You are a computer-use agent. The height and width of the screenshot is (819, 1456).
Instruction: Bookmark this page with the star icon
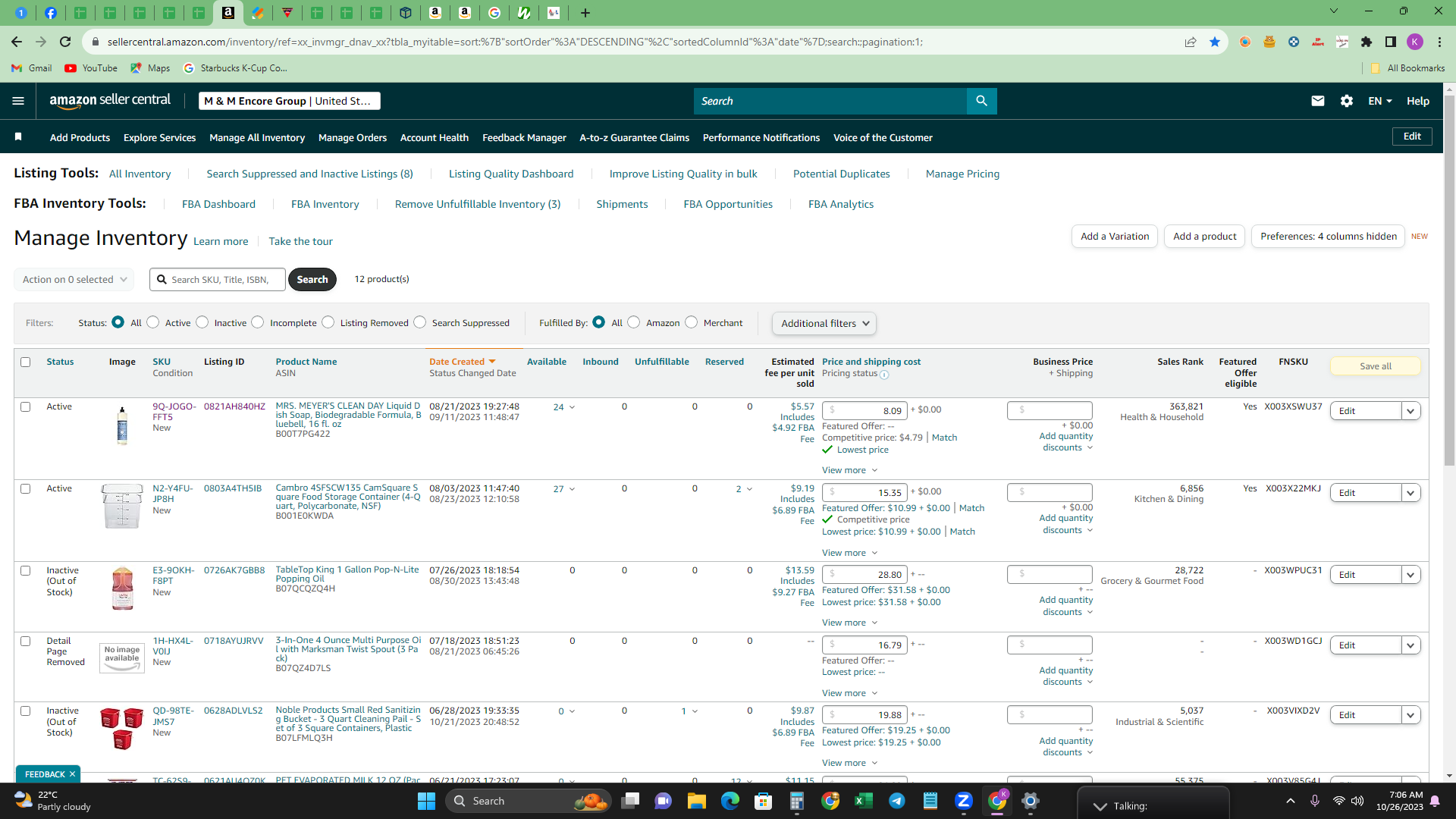[1215, 42]
